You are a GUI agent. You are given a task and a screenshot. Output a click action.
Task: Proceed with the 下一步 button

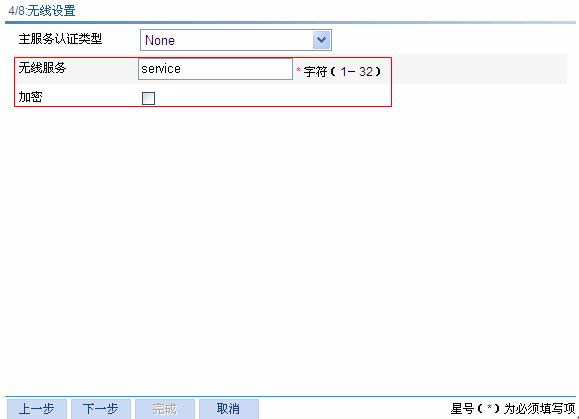point(100,409)
